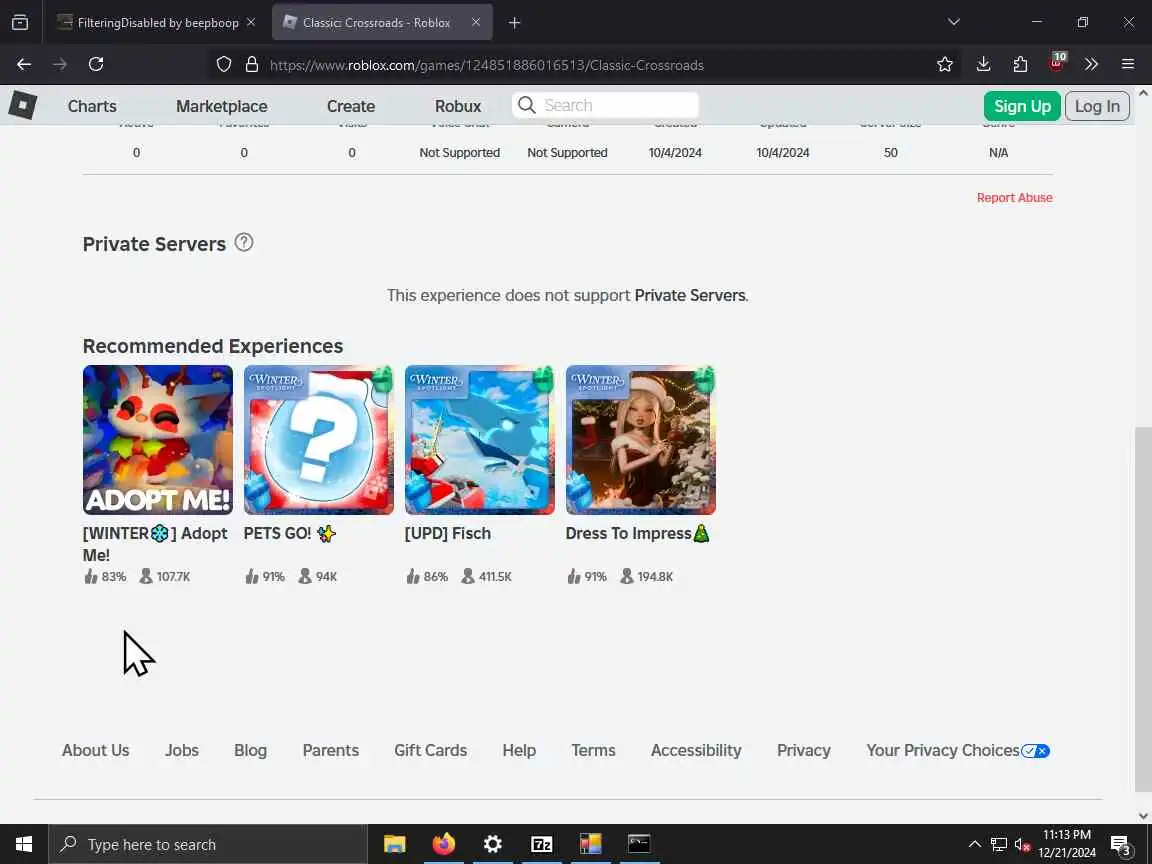Open the Firefox hamburger application menu
Image resolution: width=1152 pixels, height=864 pixels.
pyautogui.click(x=1128, y=65)
